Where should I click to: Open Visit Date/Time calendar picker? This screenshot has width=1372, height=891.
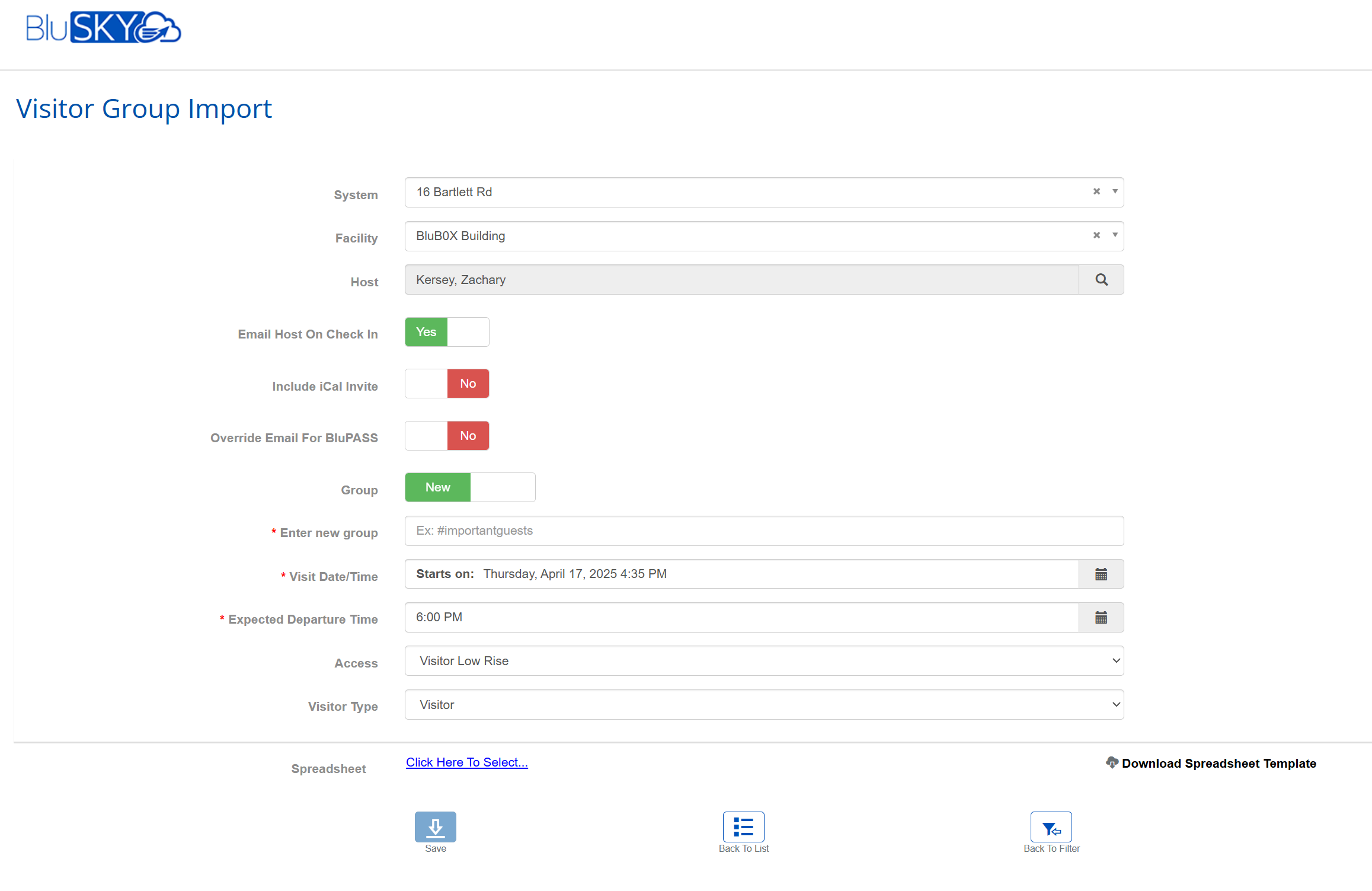click(x=1101, y=574)
